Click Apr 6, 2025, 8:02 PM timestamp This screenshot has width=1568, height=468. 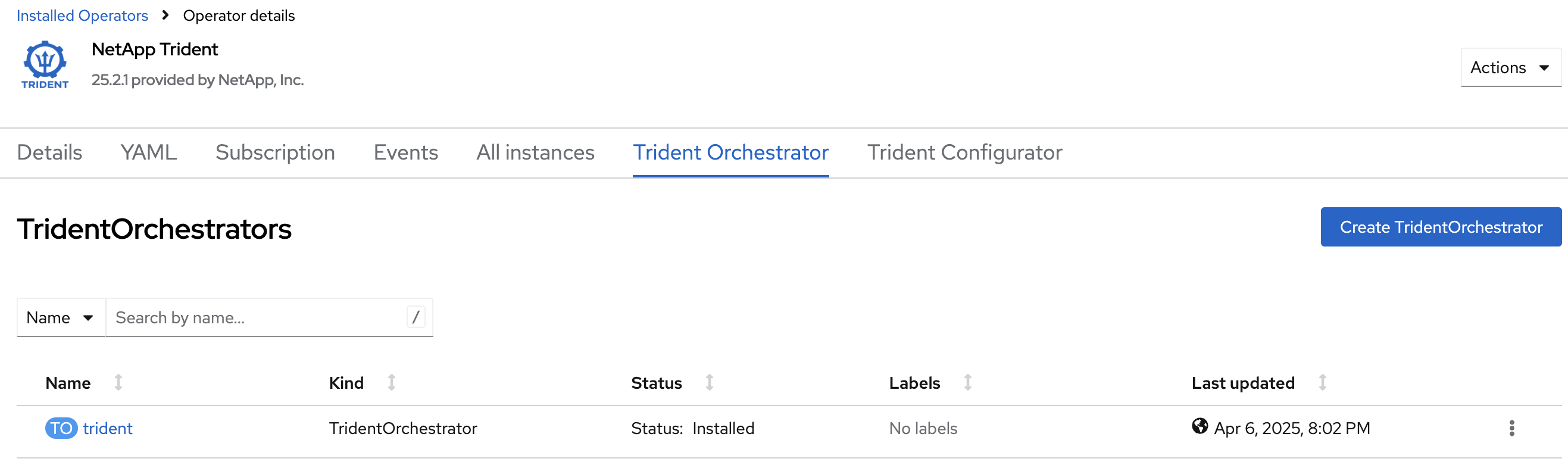pos(1292,429)
